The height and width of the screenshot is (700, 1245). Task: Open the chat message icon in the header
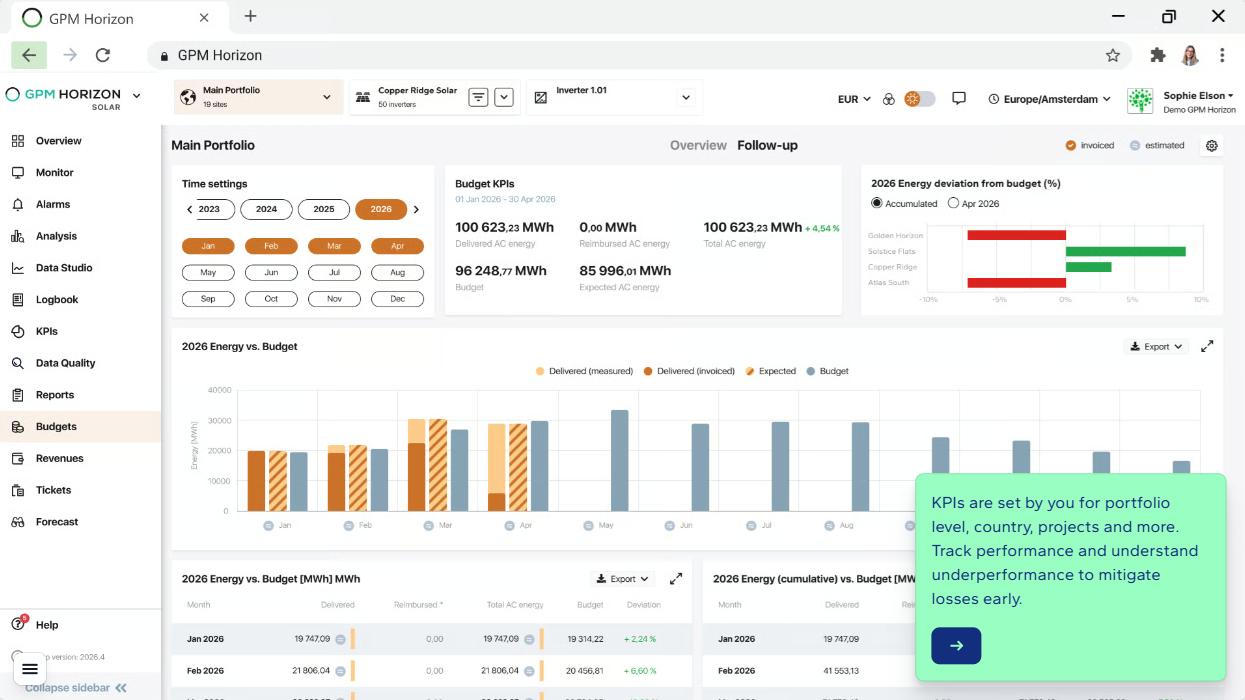959,98
